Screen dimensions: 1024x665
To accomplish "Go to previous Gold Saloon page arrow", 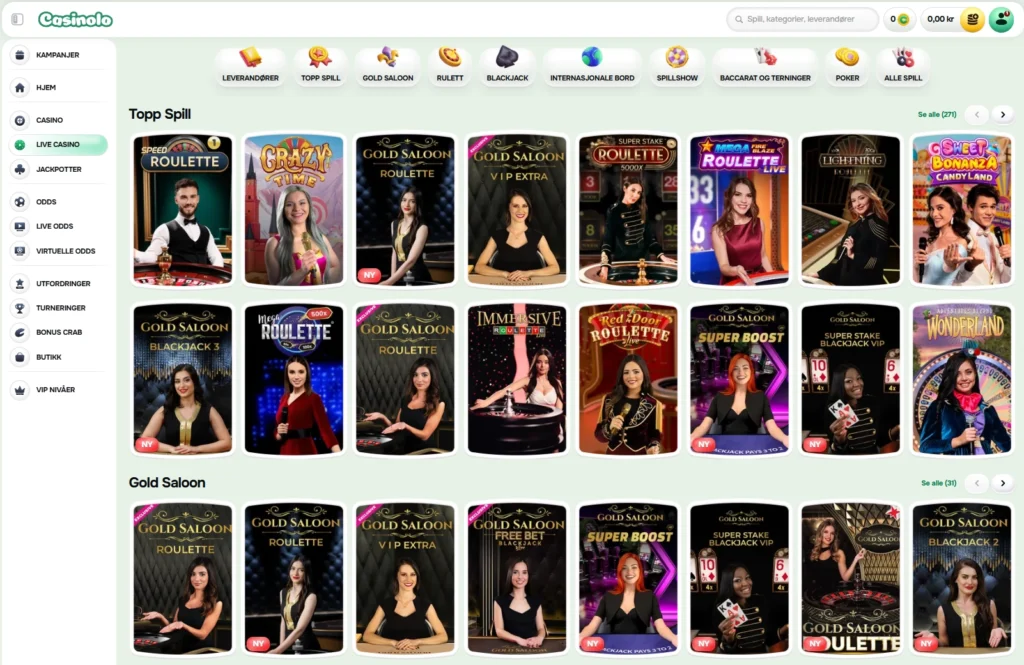I will click(977, 483).
